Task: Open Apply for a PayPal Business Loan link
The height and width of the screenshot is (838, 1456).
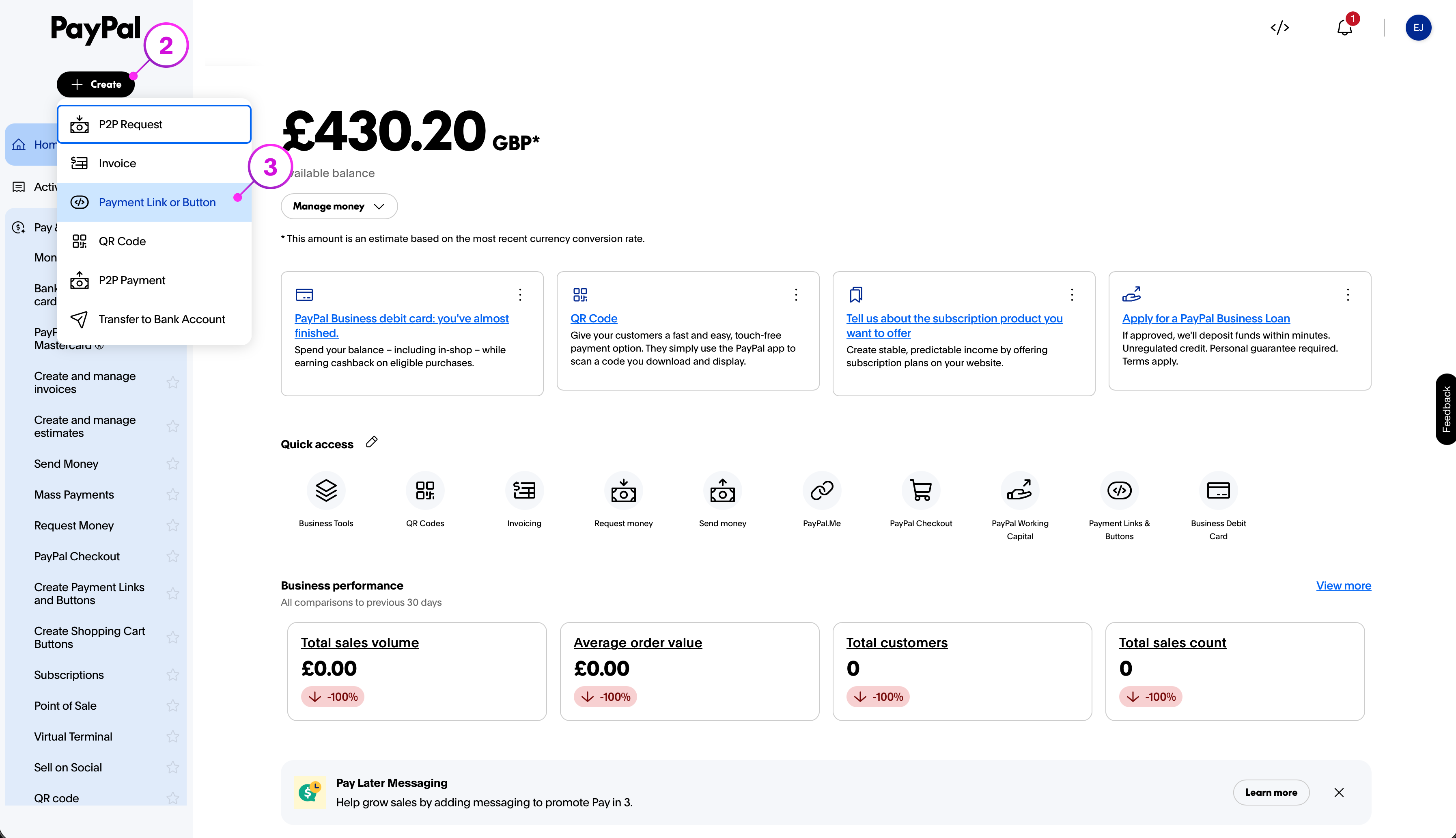Action: coord(1206,318)
